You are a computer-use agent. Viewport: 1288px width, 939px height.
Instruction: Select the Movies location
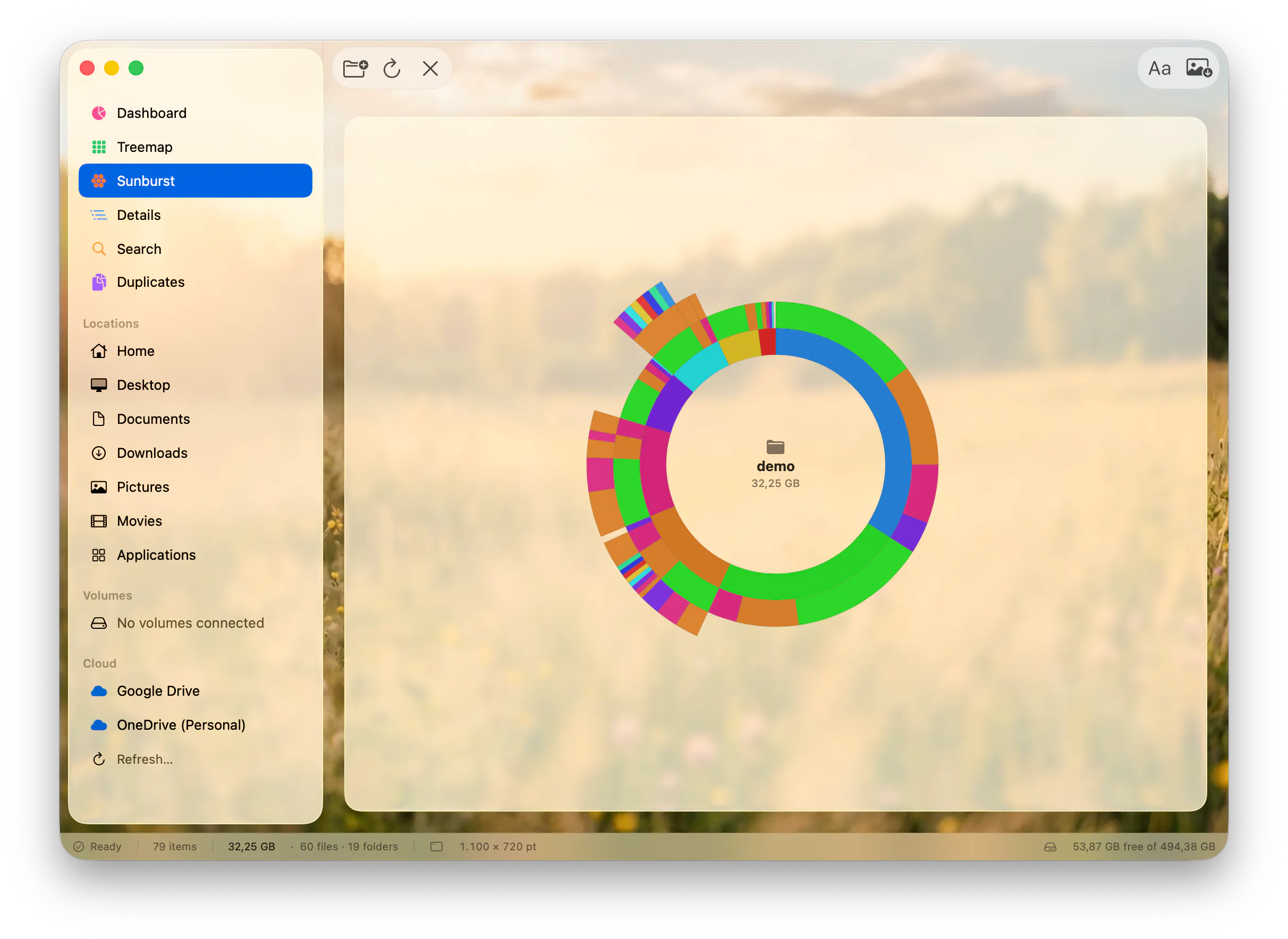click(195, 522)
